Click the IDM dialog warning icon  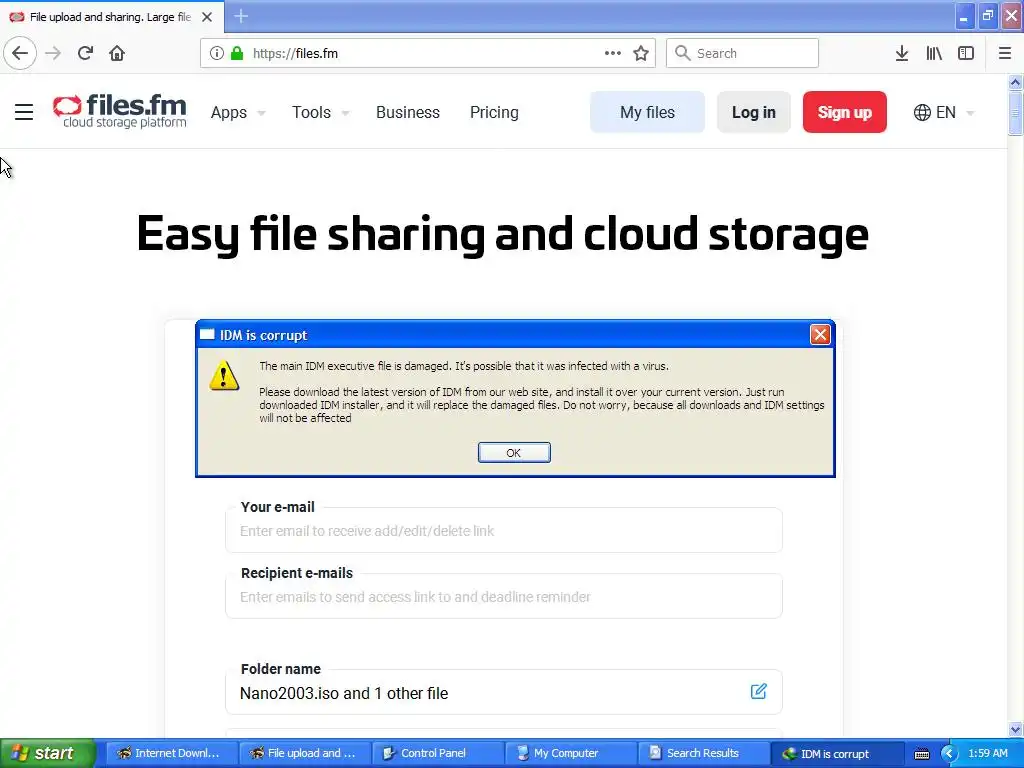(224, 376)
